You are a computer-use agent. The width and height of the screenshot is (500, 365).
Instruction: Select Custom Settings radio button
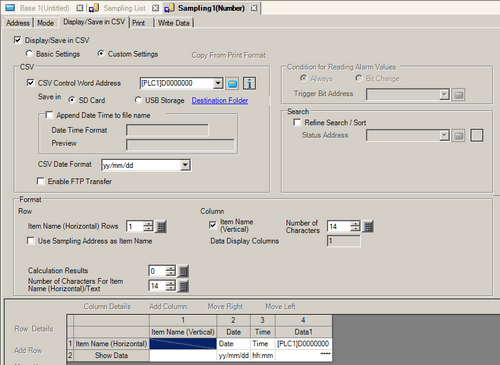(101, 53)
